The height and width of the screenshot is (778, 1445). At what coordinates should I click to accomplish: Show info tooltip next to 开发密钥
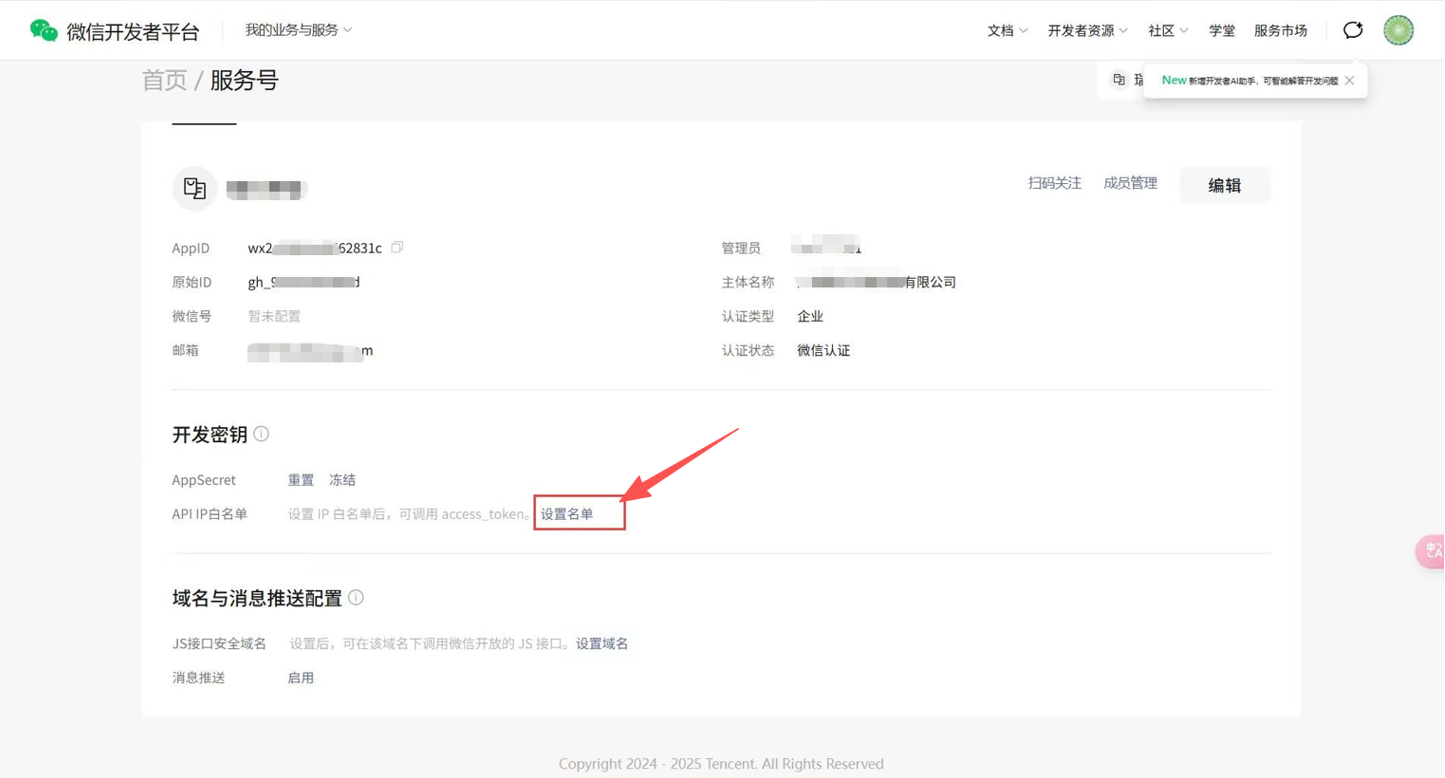click(x=261, y=434)
